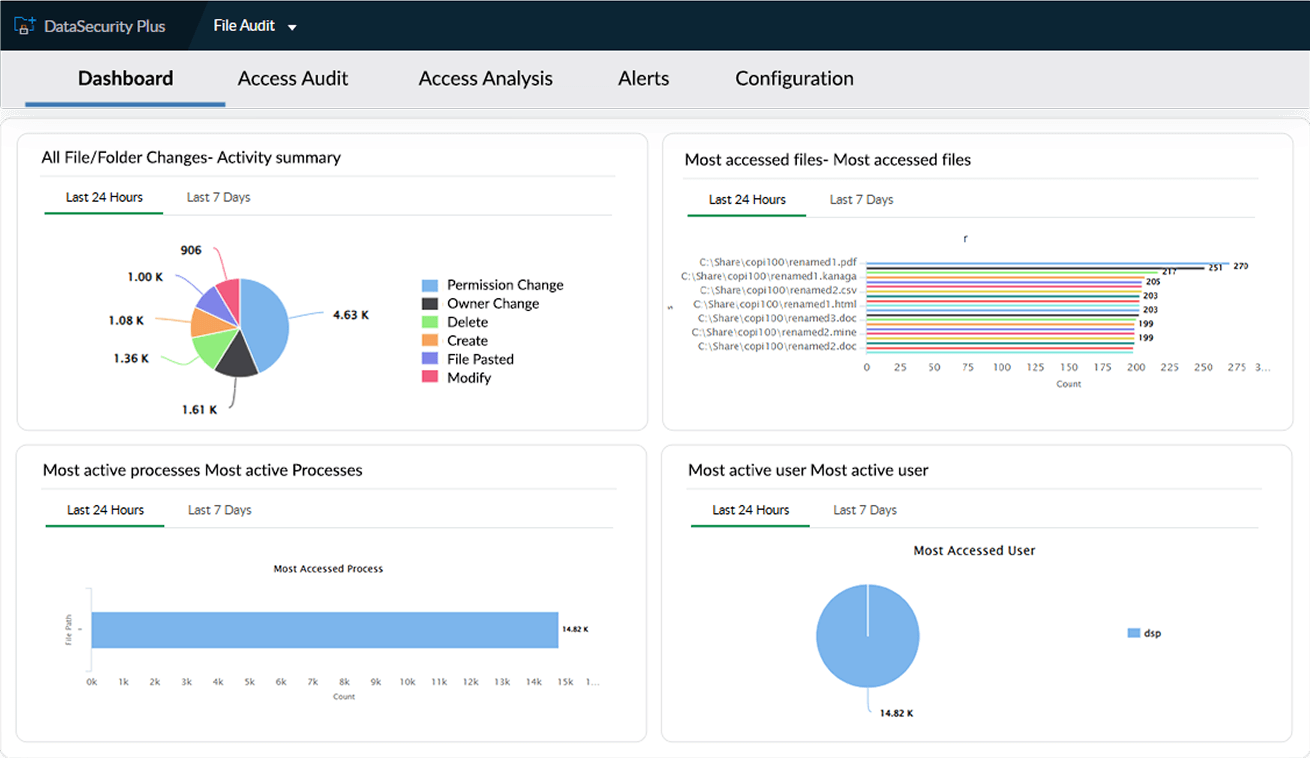Open the Access Analysis tab

point(485,78)
